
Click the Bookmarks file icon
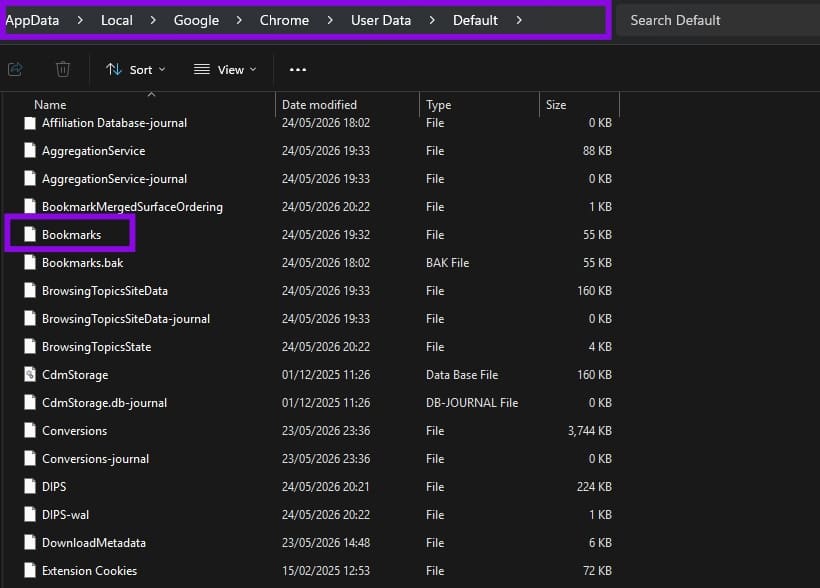[30, 234]
